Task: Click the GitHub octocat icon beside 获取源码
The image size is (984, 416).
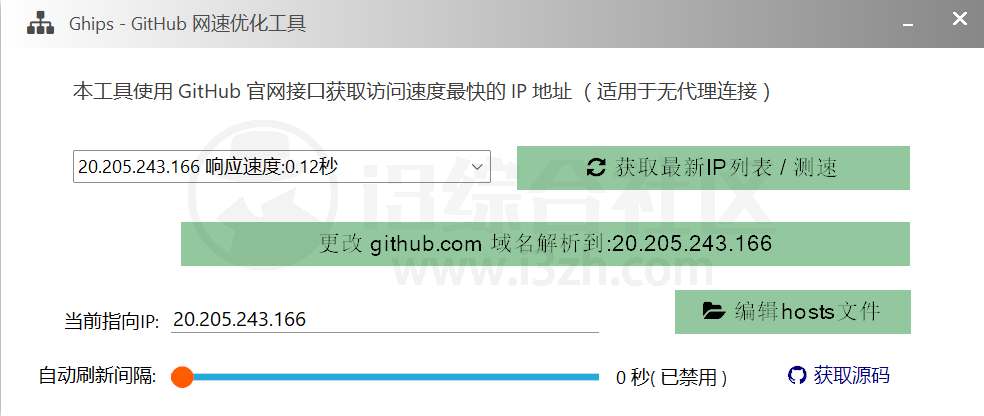Action: point(796,376)
